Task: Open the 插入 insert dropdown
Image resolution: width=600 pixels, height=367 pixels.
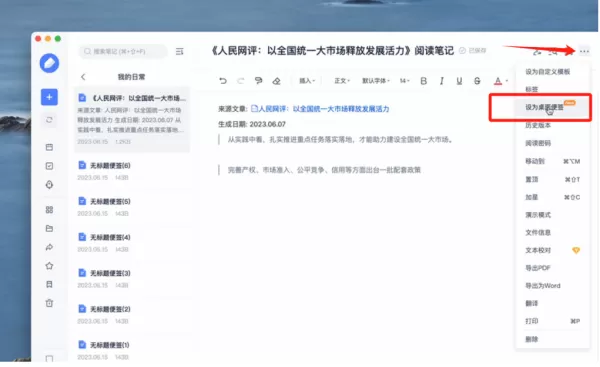Action: point(307,81)
